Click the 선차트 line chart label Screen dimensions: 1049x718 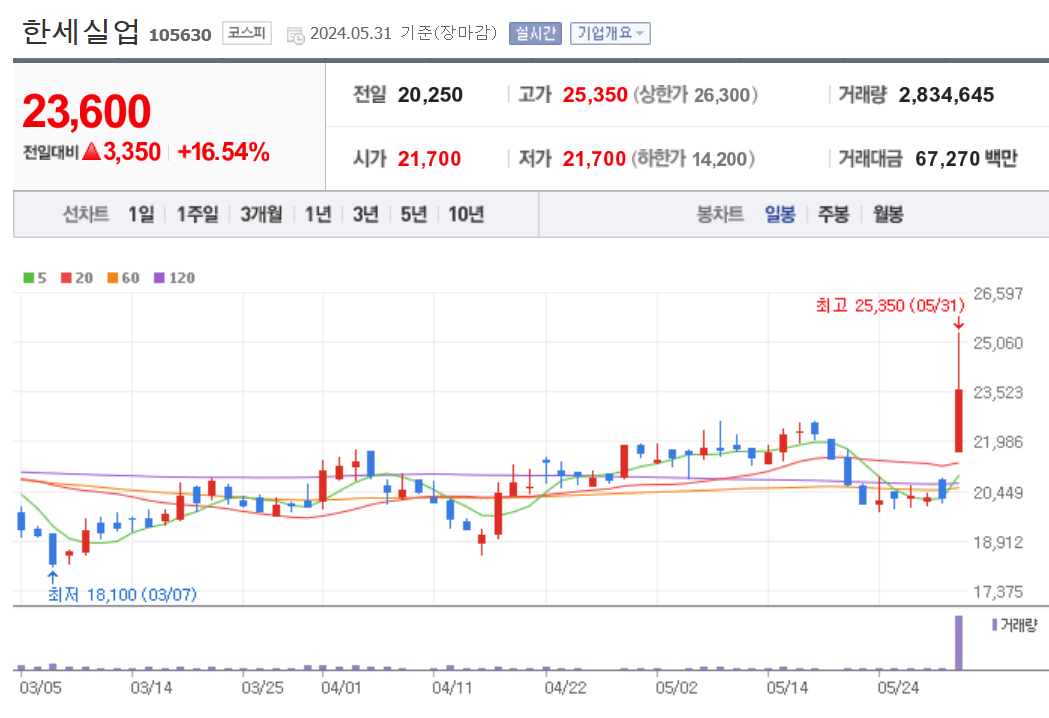(86, 214)
